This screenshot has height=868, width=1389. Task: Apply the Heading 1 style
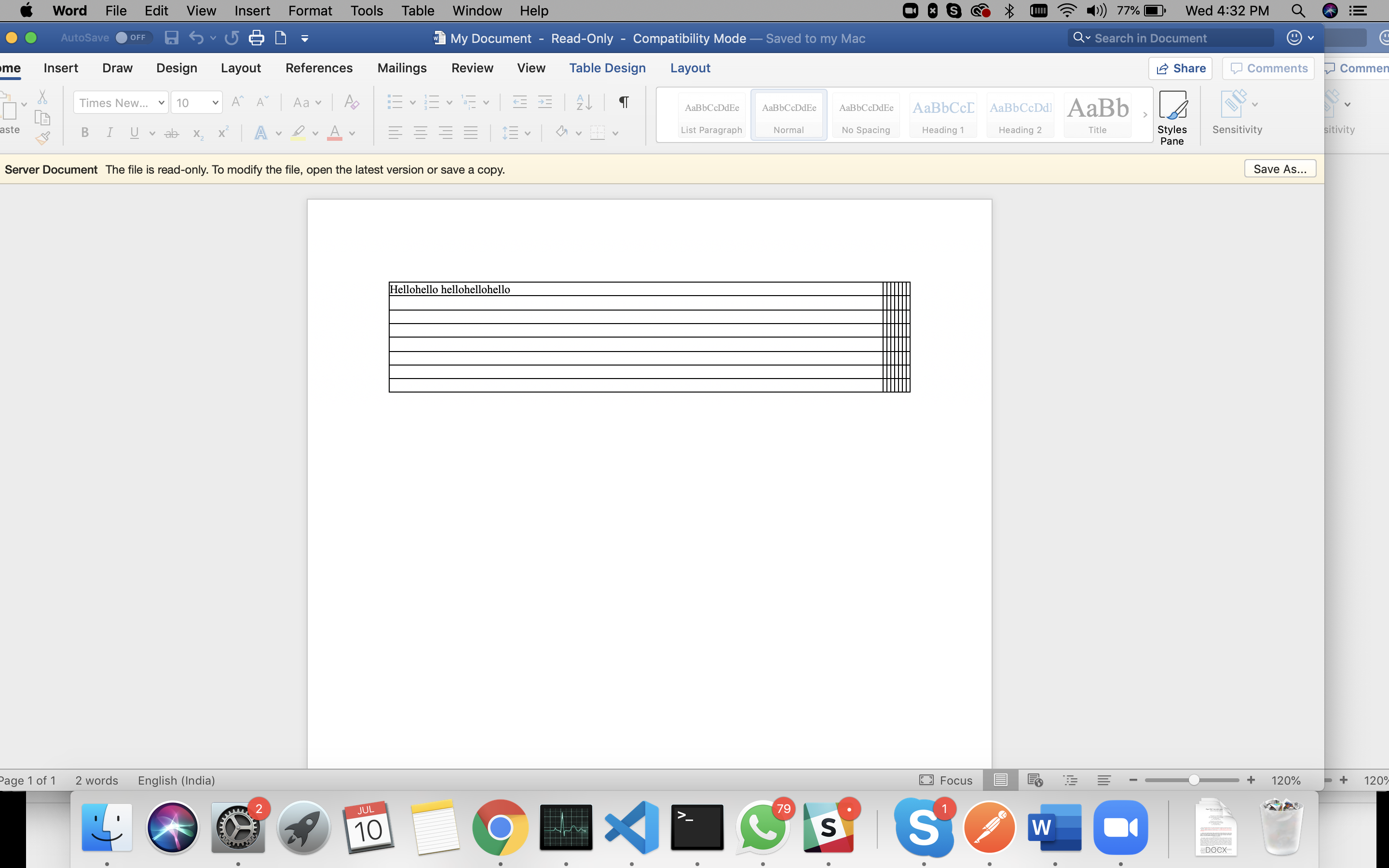[x=943, y=115]
